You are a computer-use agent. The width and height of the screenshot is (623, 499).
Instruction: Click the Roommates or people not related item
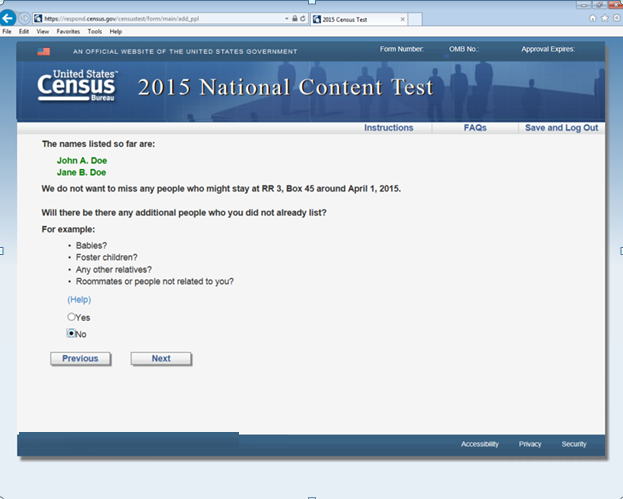click(x=155, y=282)
